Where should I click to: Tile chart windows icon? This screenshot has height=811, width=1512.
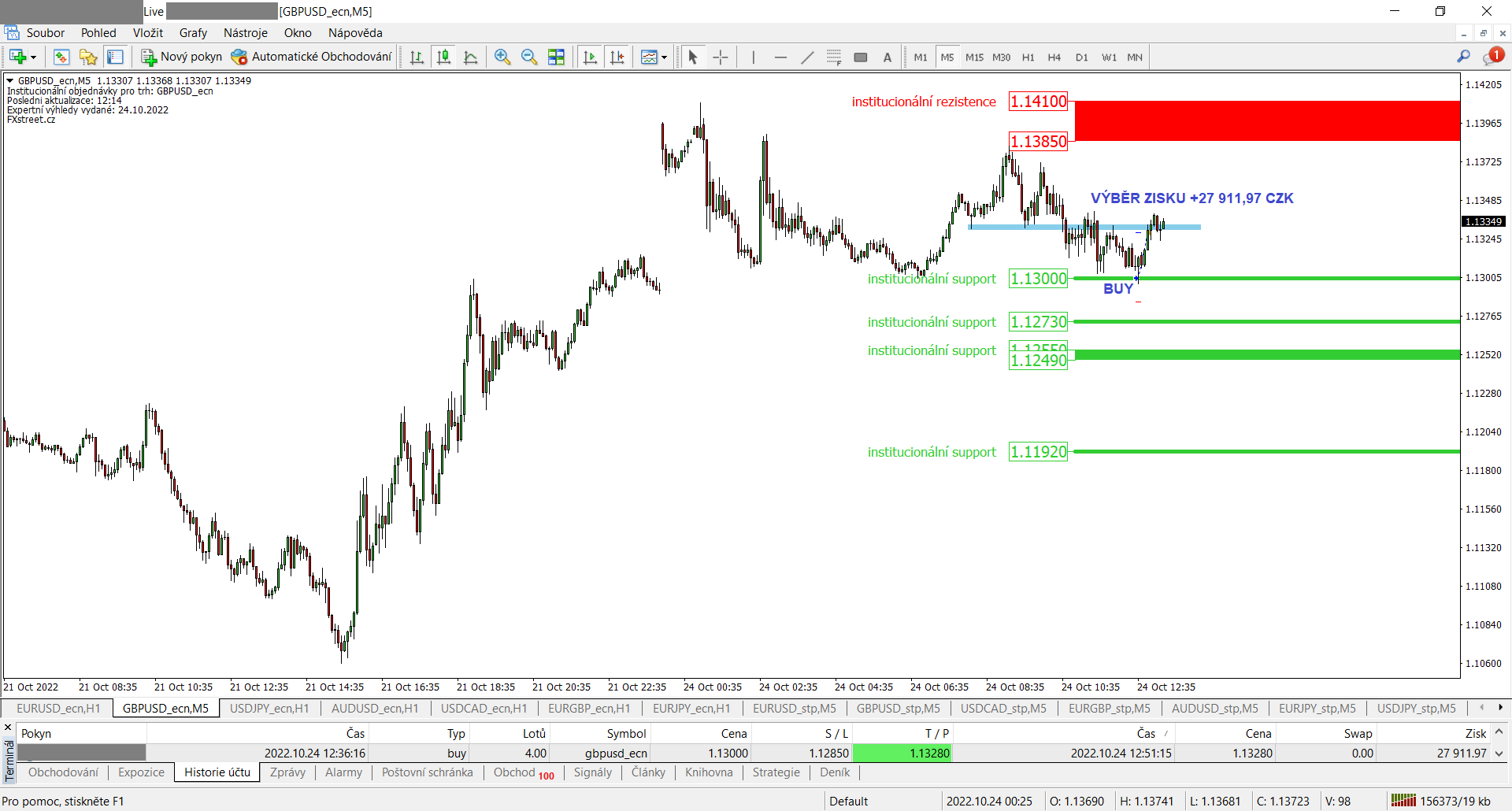coord(556,57)
